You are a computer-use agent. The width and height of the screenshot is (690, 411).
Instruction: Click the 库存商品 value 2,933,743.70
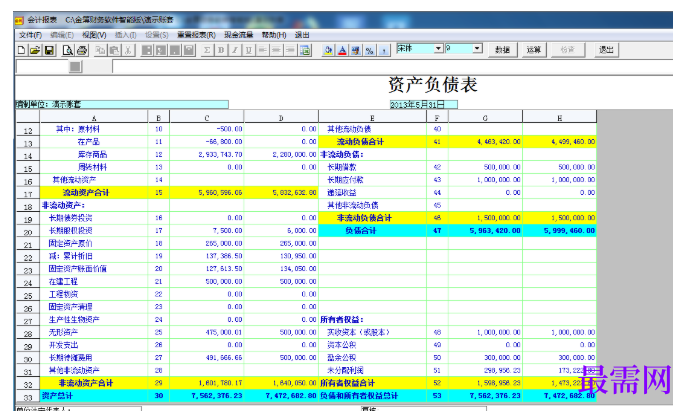(207, 154)
